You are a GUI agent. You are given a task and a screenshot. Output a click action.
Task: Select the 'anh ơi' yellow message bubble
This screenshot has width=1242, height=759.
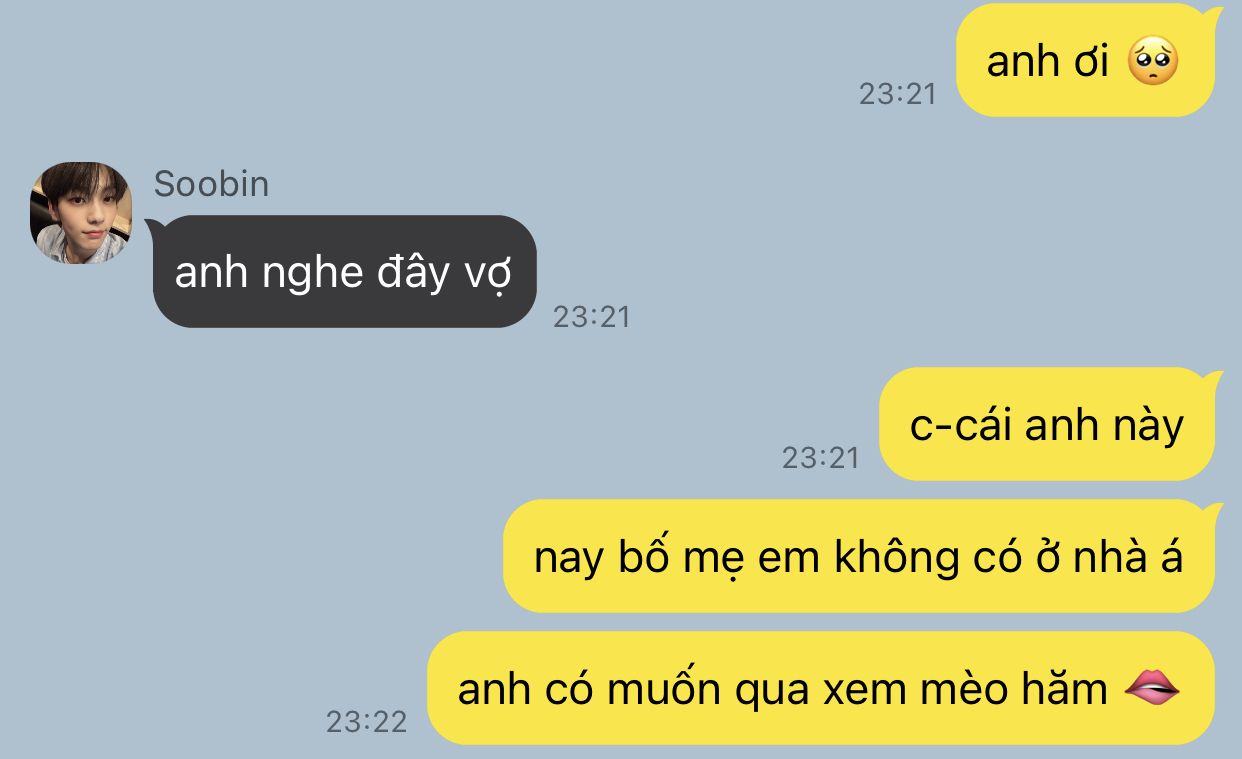pos(1085,60)
